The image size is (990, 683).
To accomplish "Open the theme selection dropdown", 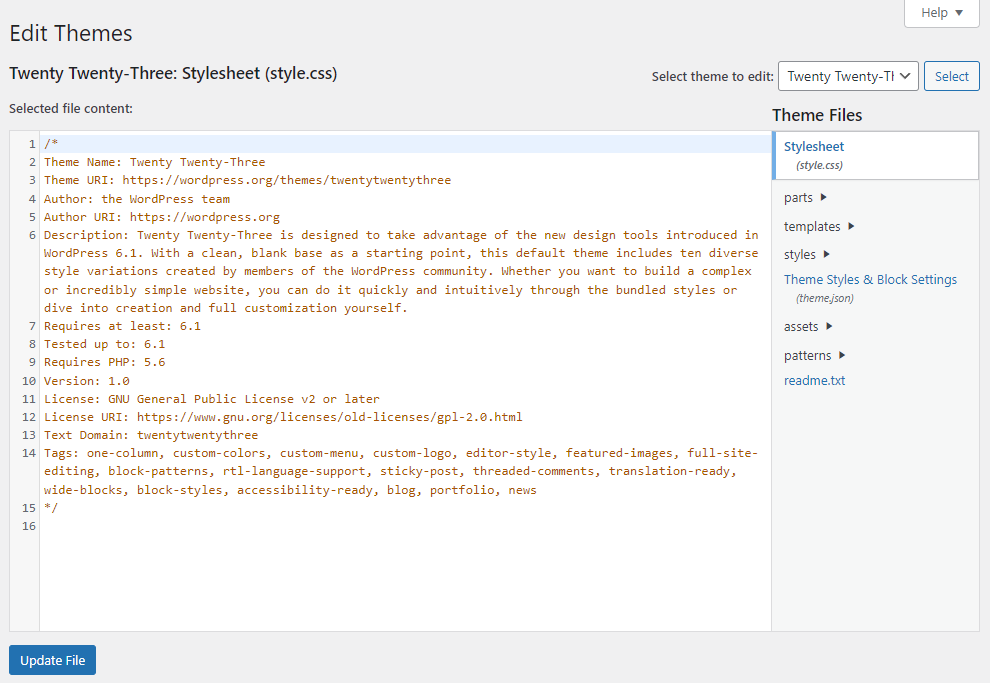I will (848, 75).
